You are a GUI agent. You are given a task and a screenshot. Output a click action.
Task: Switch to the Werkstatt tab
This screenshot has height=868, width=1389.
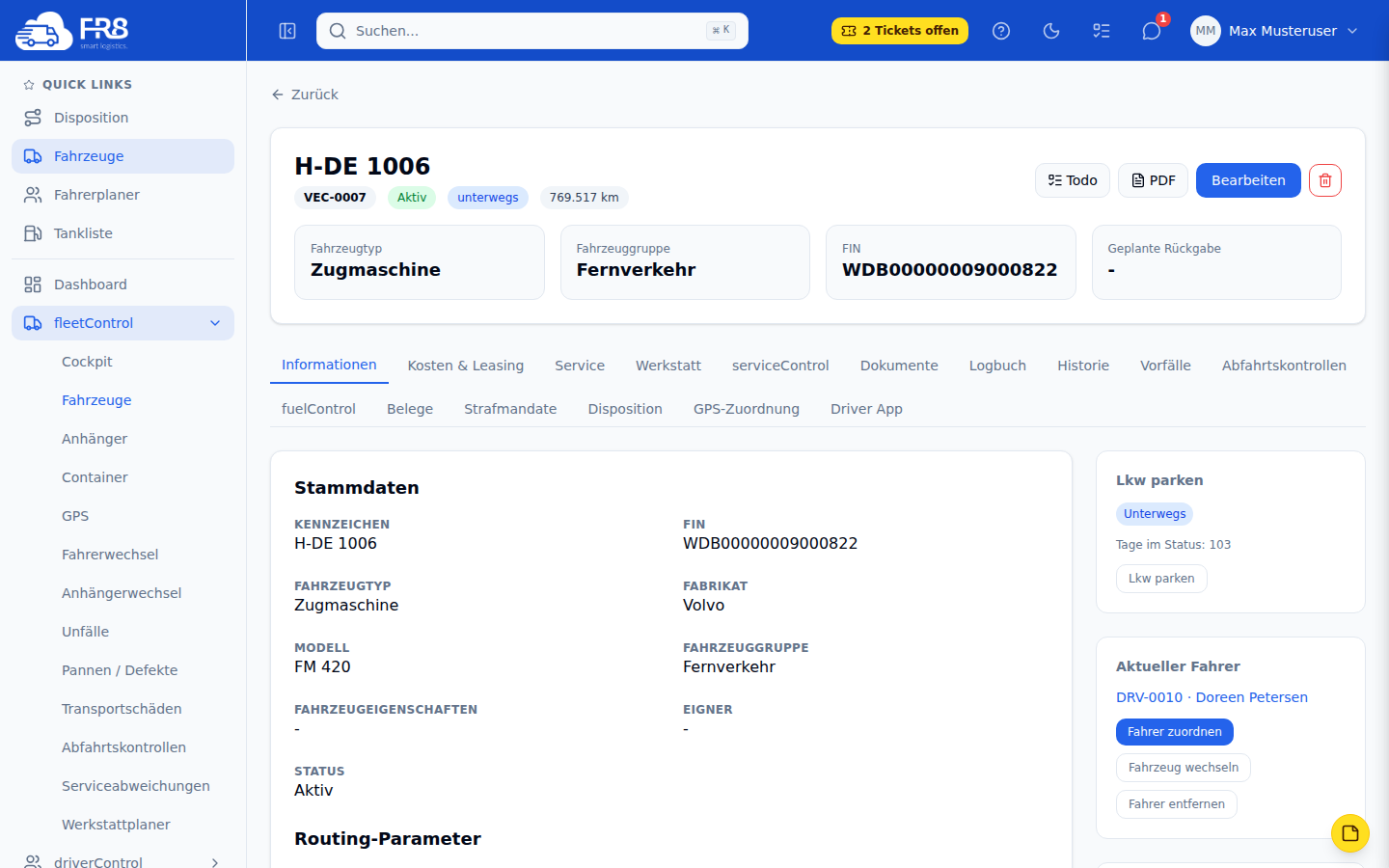pos(668,366)
